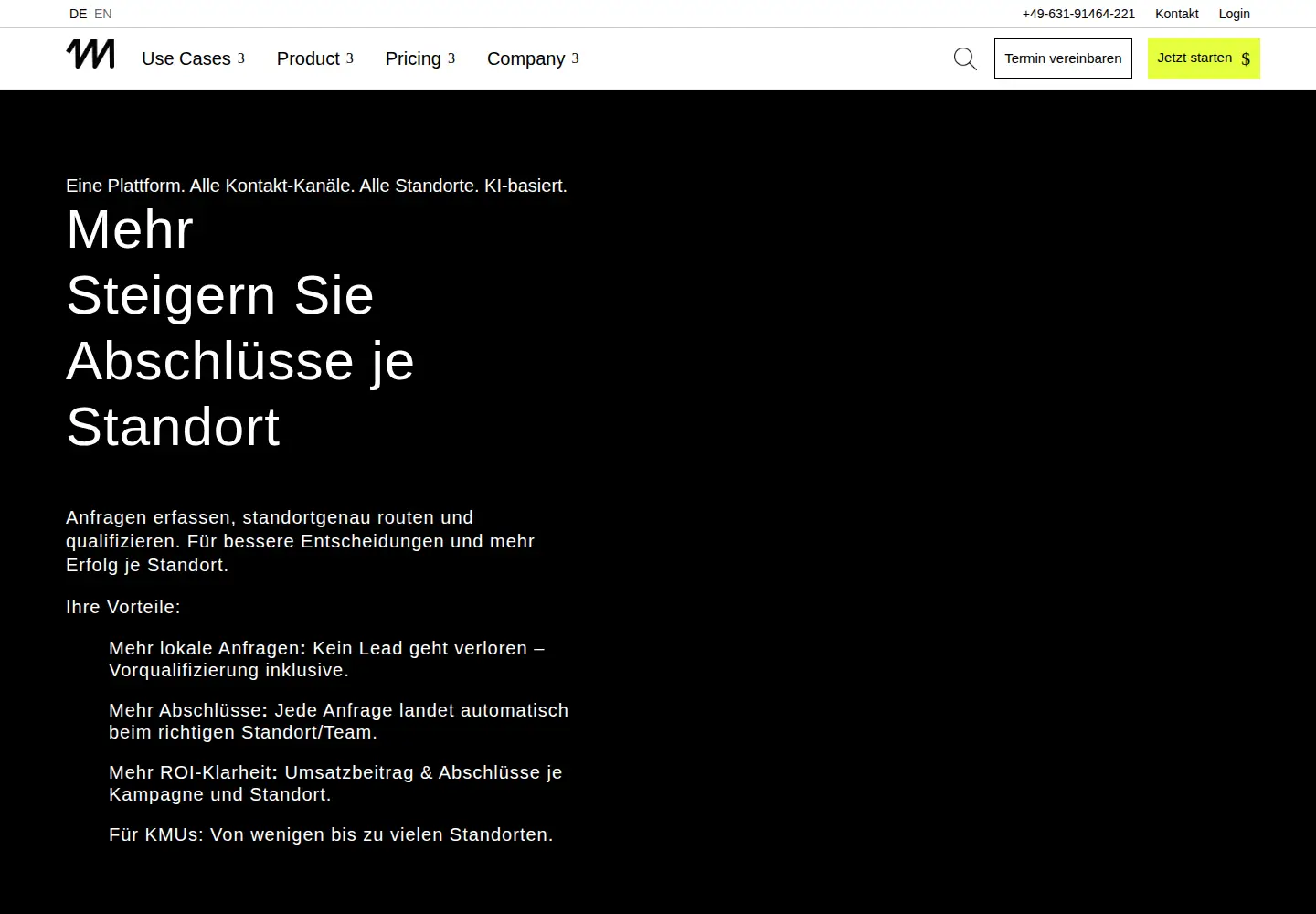The width and height of the screenshot is (1316, 914).
Task: Click the bullet 'Mehr lokale Anfragen'
Action: 326,659
